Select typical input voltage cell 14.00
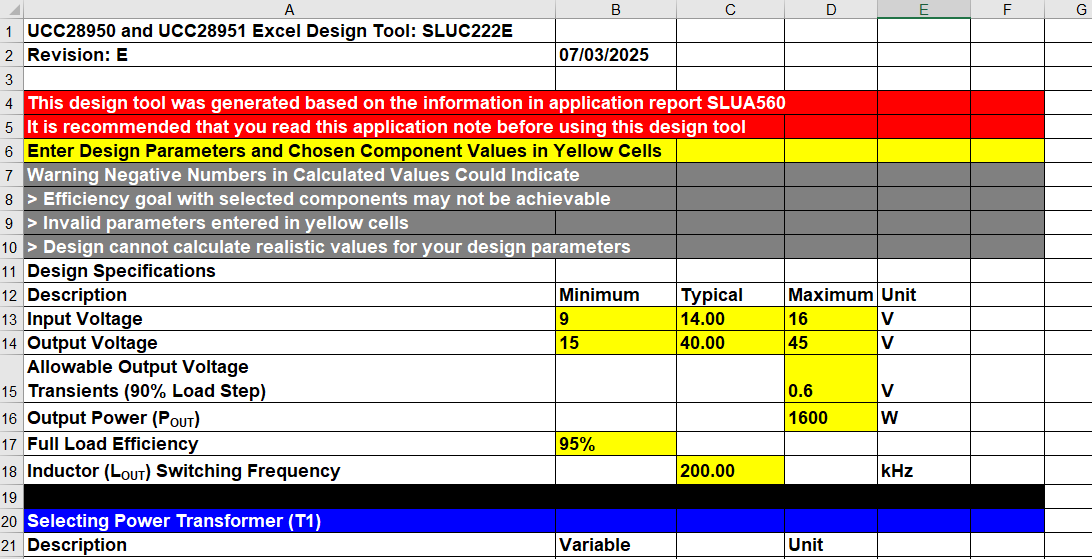The width and height of the screenshot is (1092, 559). tap(730, 319)
